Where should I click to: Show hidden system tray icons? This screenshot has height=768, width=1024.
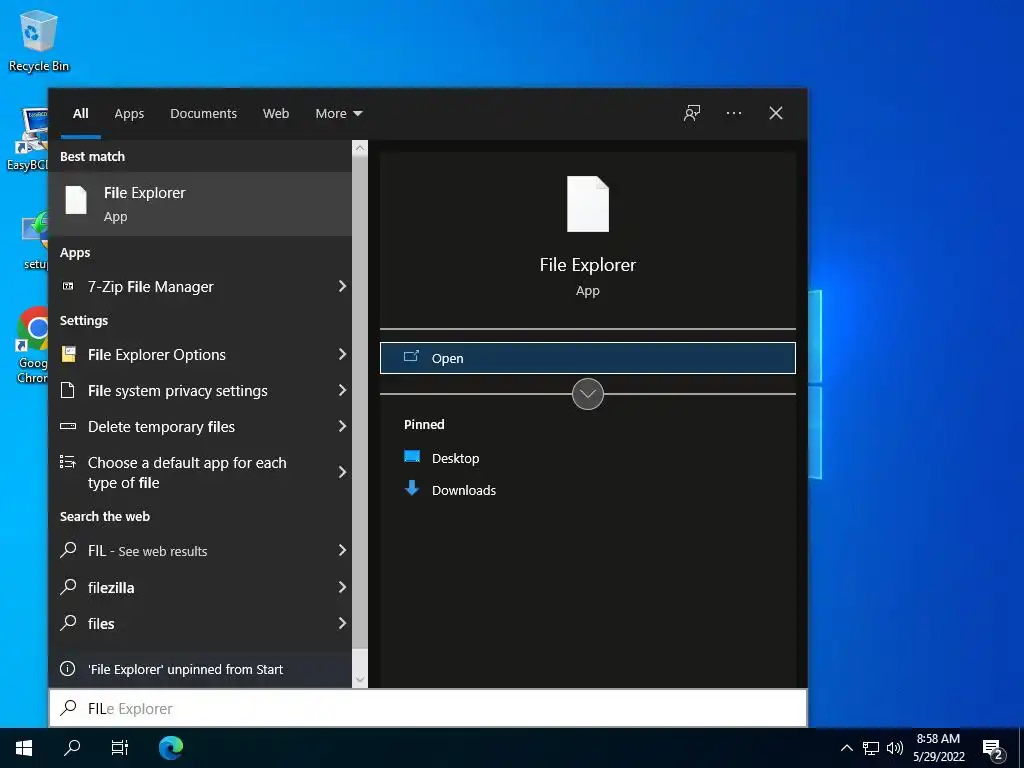pos(846,748)
